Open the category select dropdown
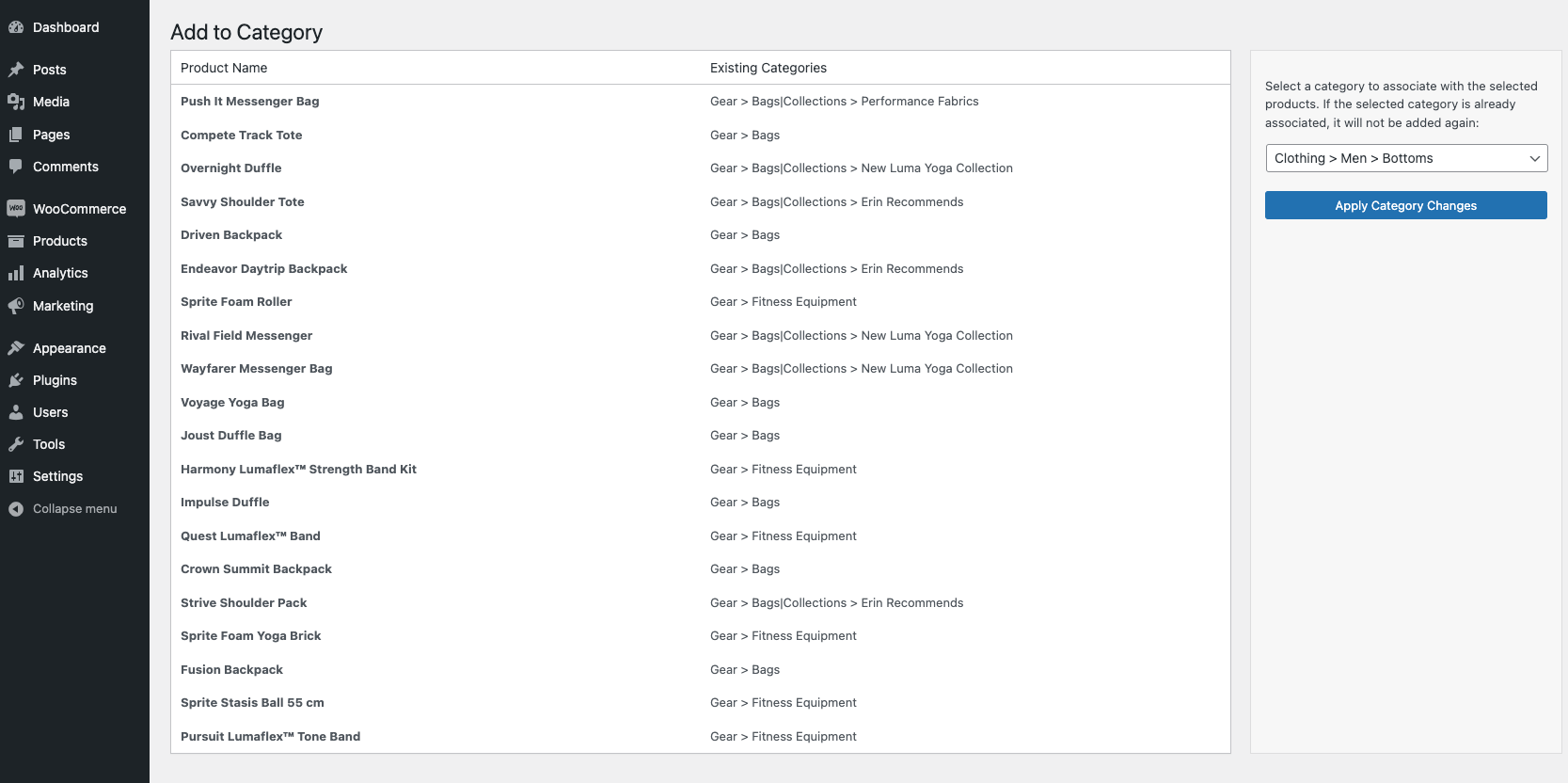This screenshot has height=783, width=1568. pos(1406,158)
